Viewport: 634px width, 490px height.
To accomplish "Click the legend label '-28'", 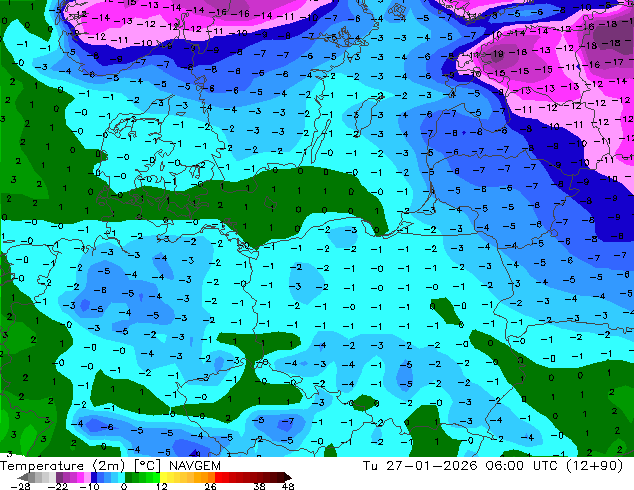I will (x=20, y=486).
